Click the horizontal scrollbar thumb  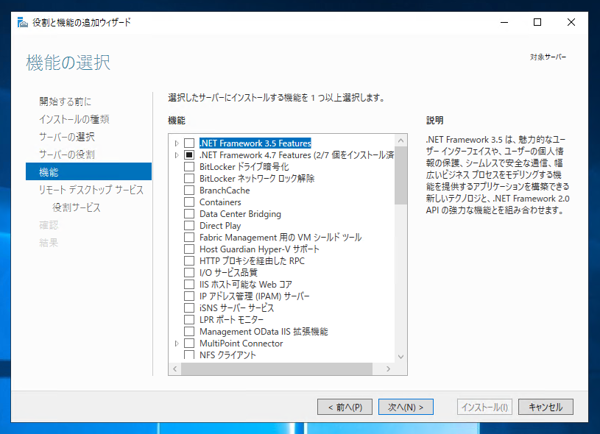pos(277,369)
